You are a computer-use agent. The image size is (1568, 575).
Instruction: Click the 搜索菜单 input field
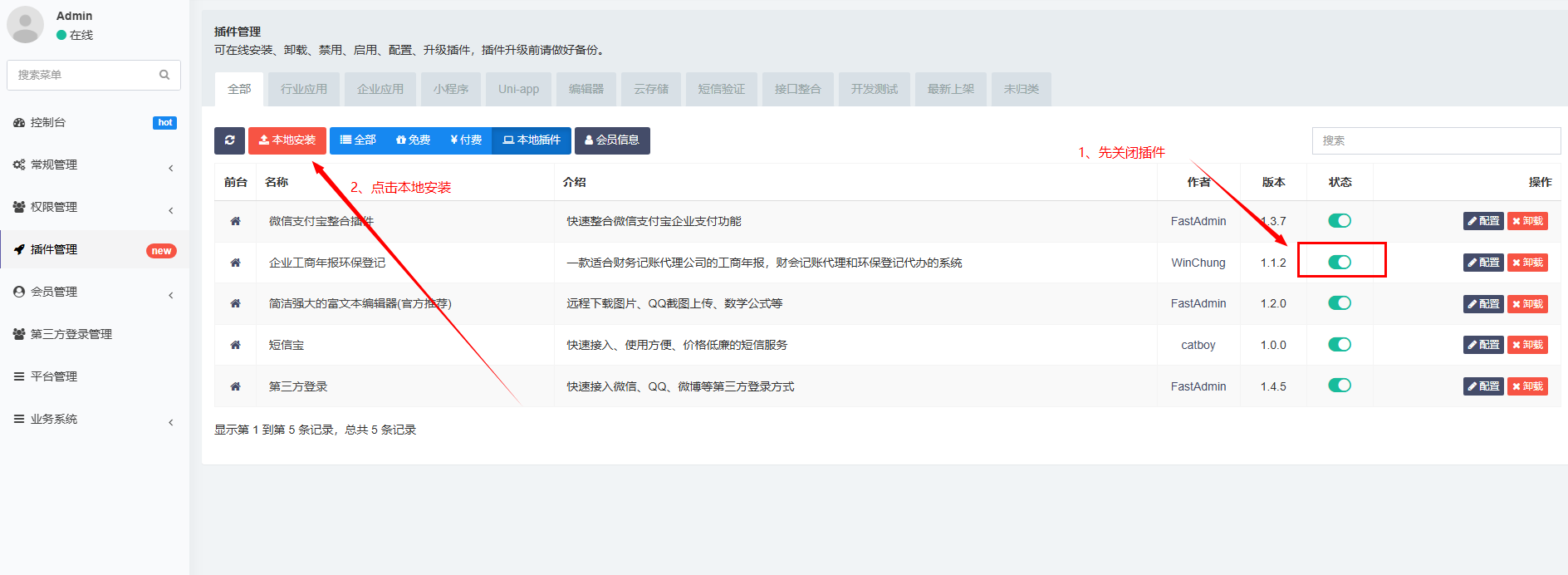coord(83,75)
